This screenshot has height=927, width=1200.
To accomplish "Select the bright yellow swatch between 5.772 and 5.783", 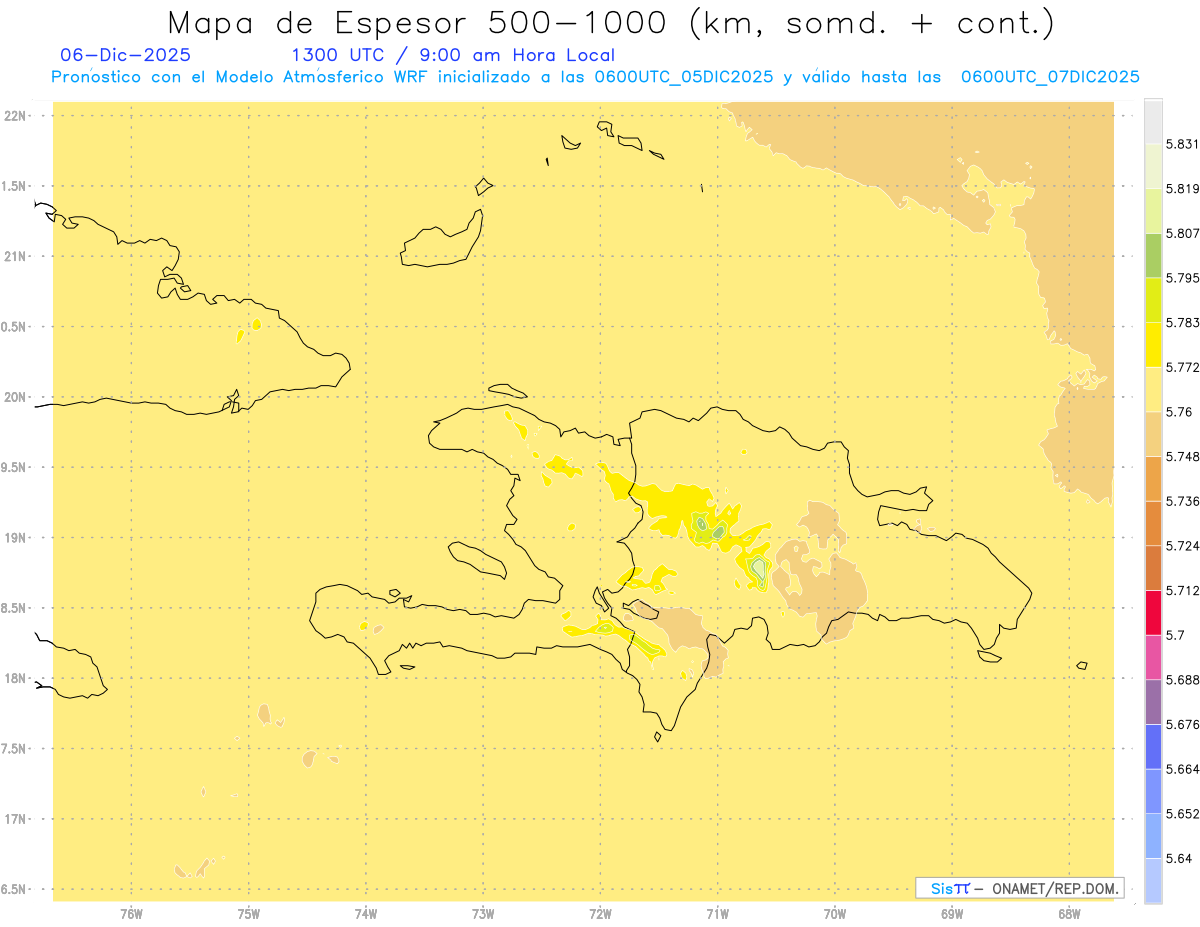I will pyautogui.click(x=1153, y=345).
